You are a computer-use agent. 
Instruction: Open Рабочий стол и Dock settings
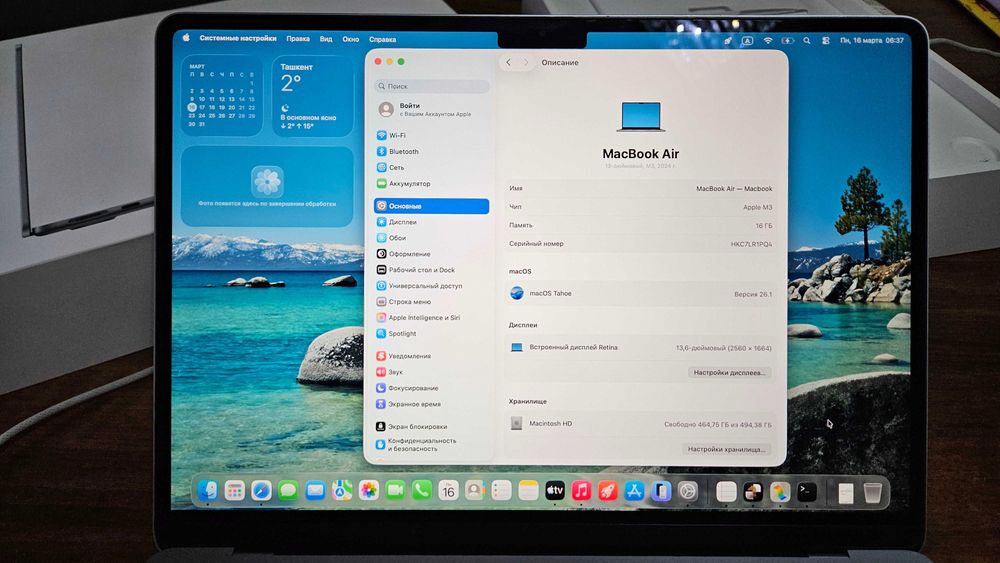[432, 270]
